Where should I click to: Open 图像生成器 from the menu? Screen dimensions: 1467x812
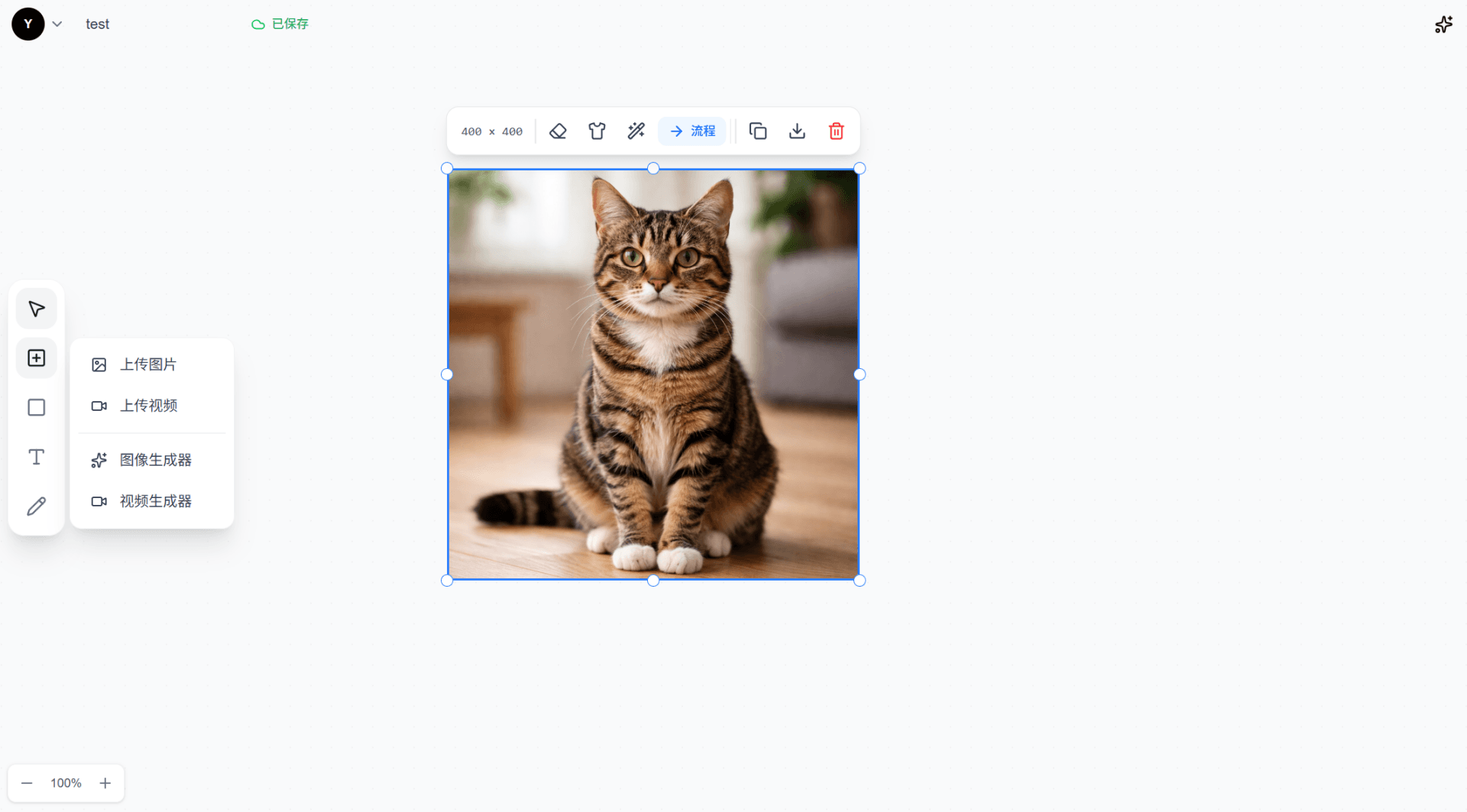coord(155,460)
